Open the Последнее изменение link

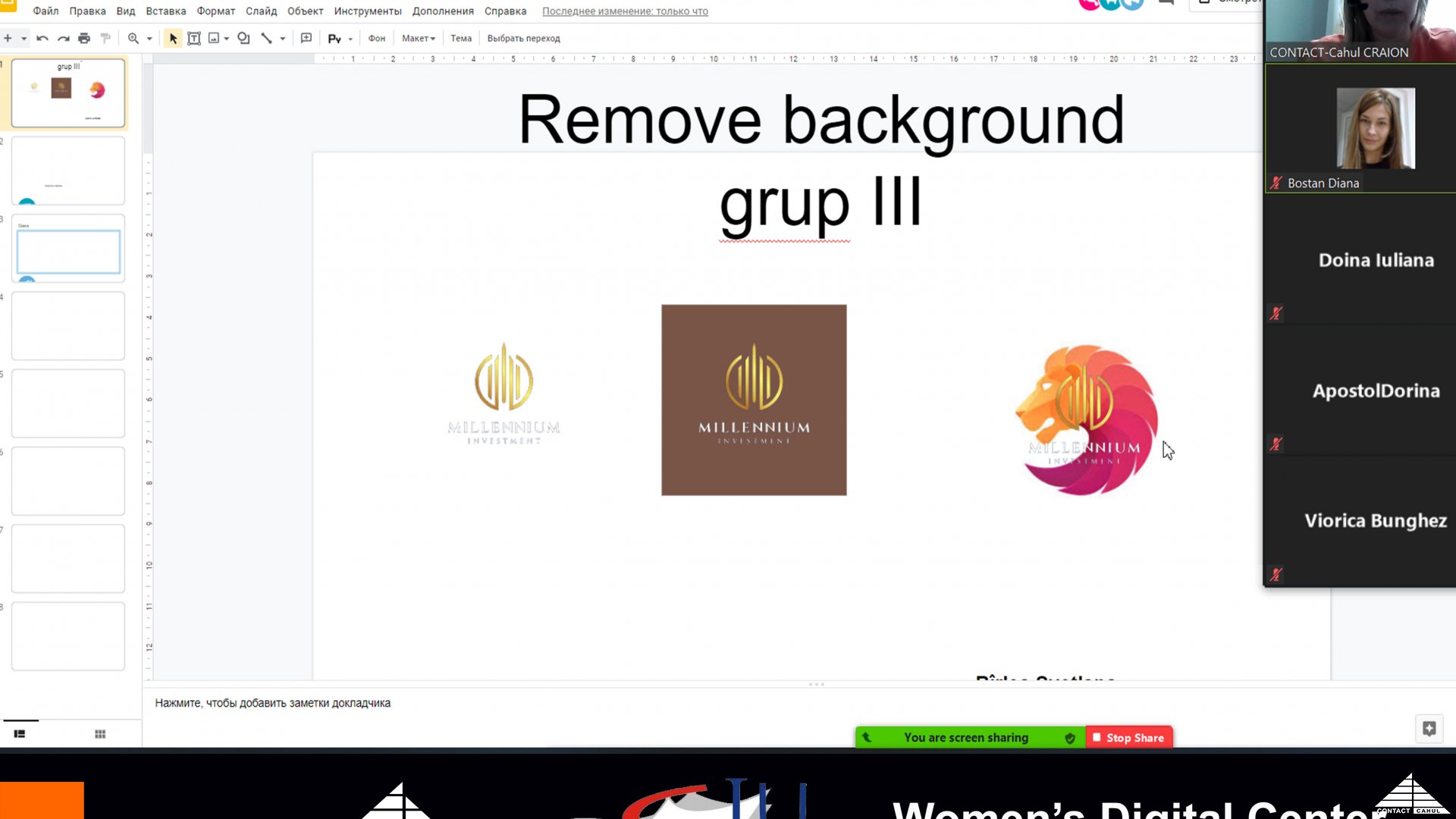coord(625,11)
